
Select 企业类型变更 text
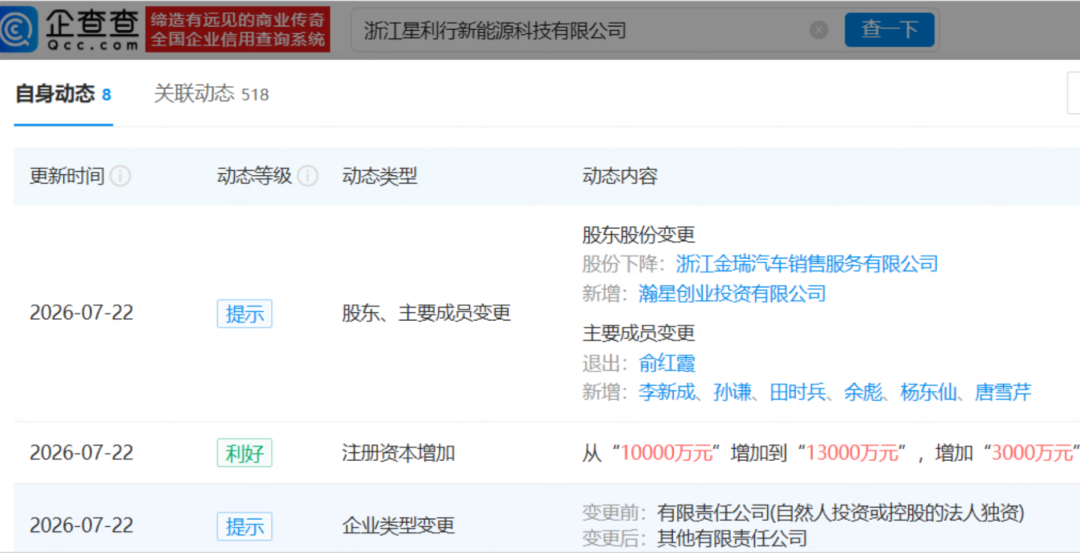[398, 525]
